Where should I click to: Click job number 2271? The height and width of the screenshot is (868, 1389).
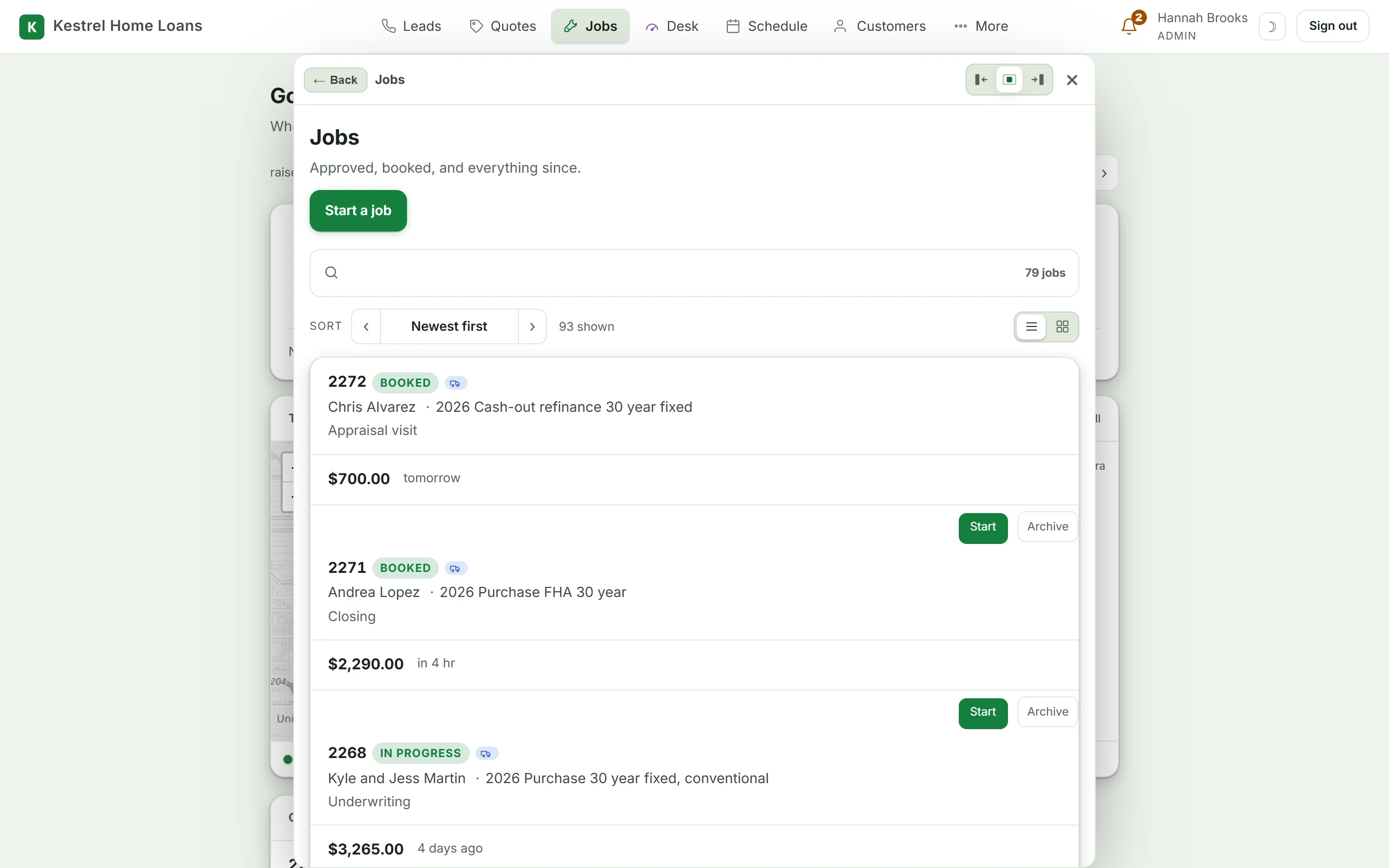point(347,568)
